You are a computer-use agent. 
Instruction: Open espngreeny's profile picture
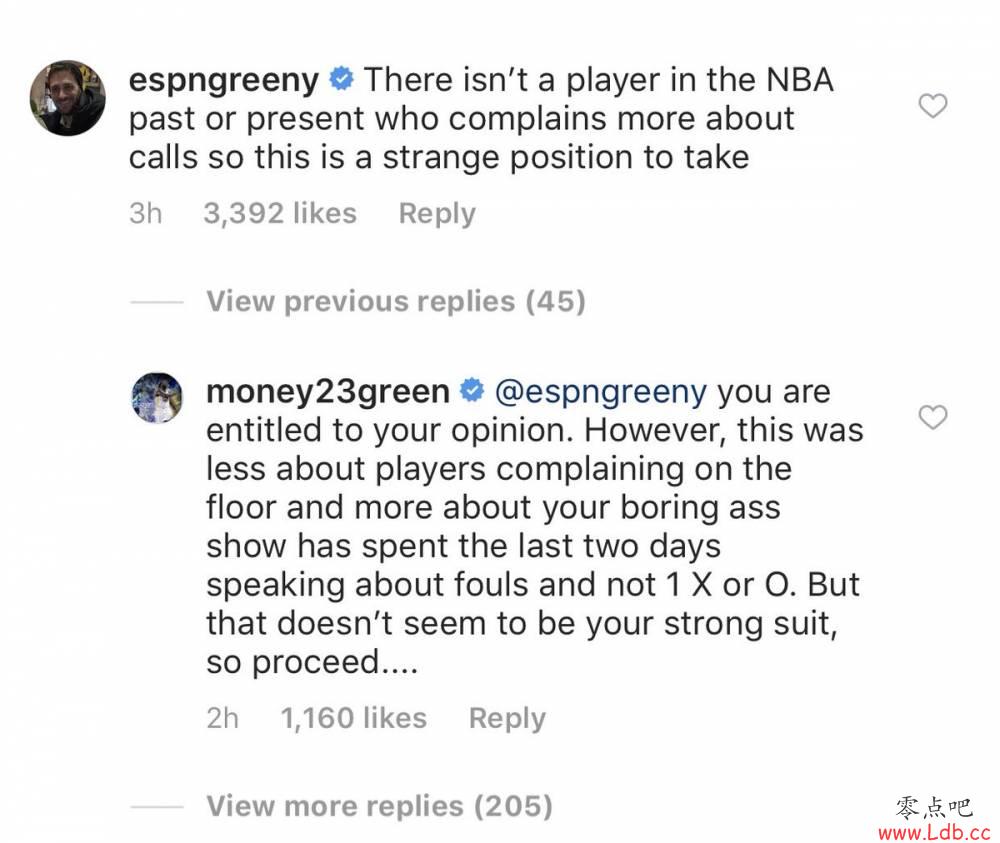pyautogui.click(x=68, y=98)
